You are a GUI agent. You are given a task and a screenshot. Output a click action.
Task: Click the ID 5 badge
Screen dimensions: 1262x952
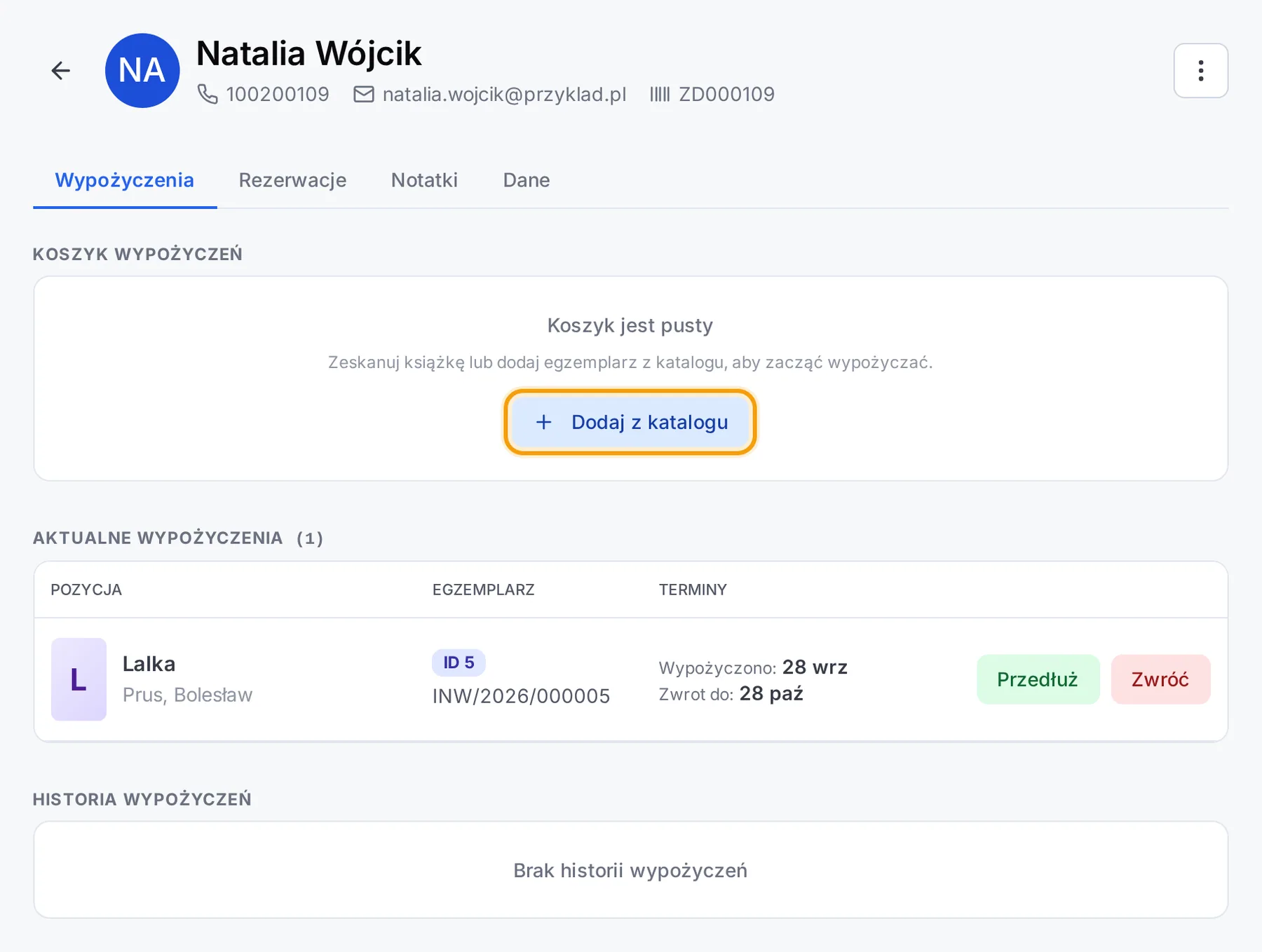[459, 662]
